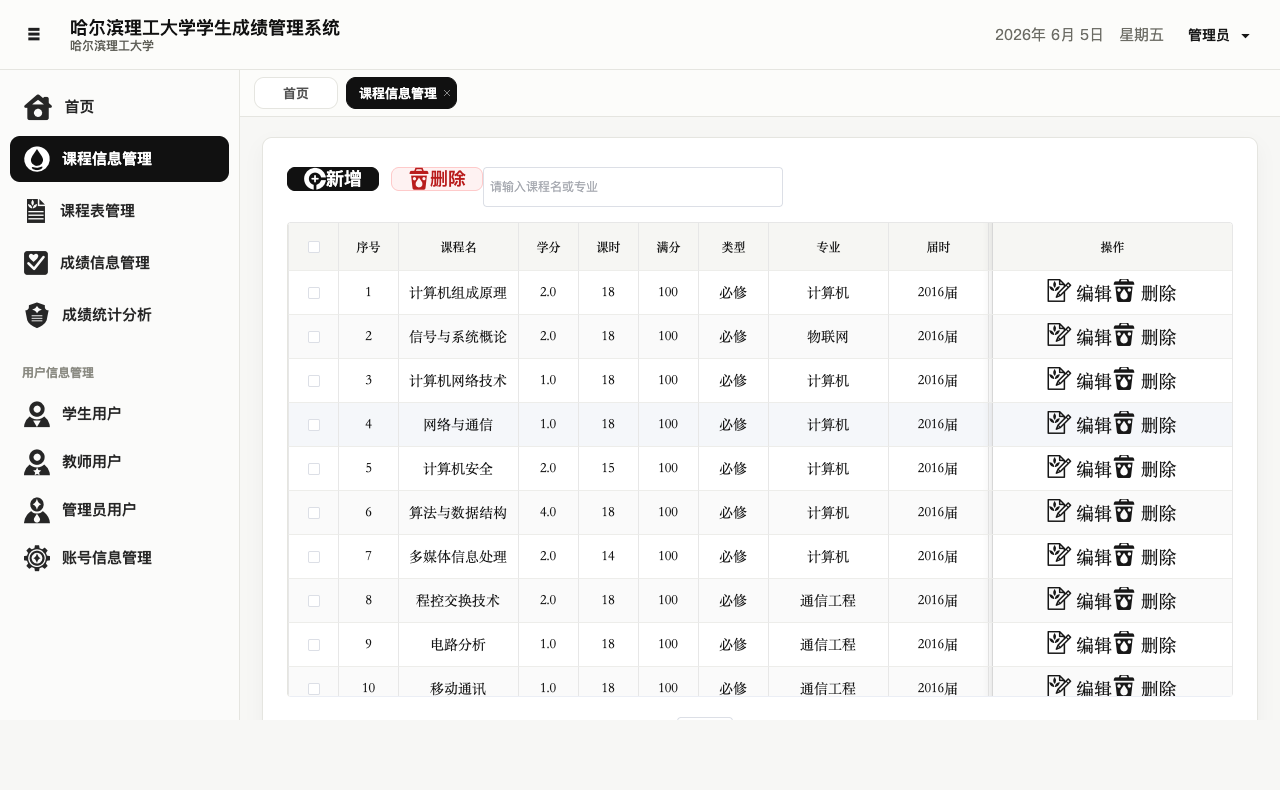Focus the 请输入课程名或专业 search field

[633, 187]
